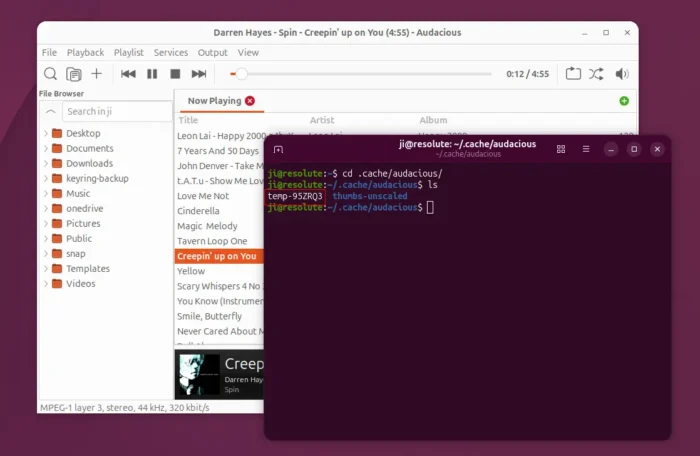Expand the Pictures folder
The width and height of the screenshot is (700, 456).
[x=46, y=223]
